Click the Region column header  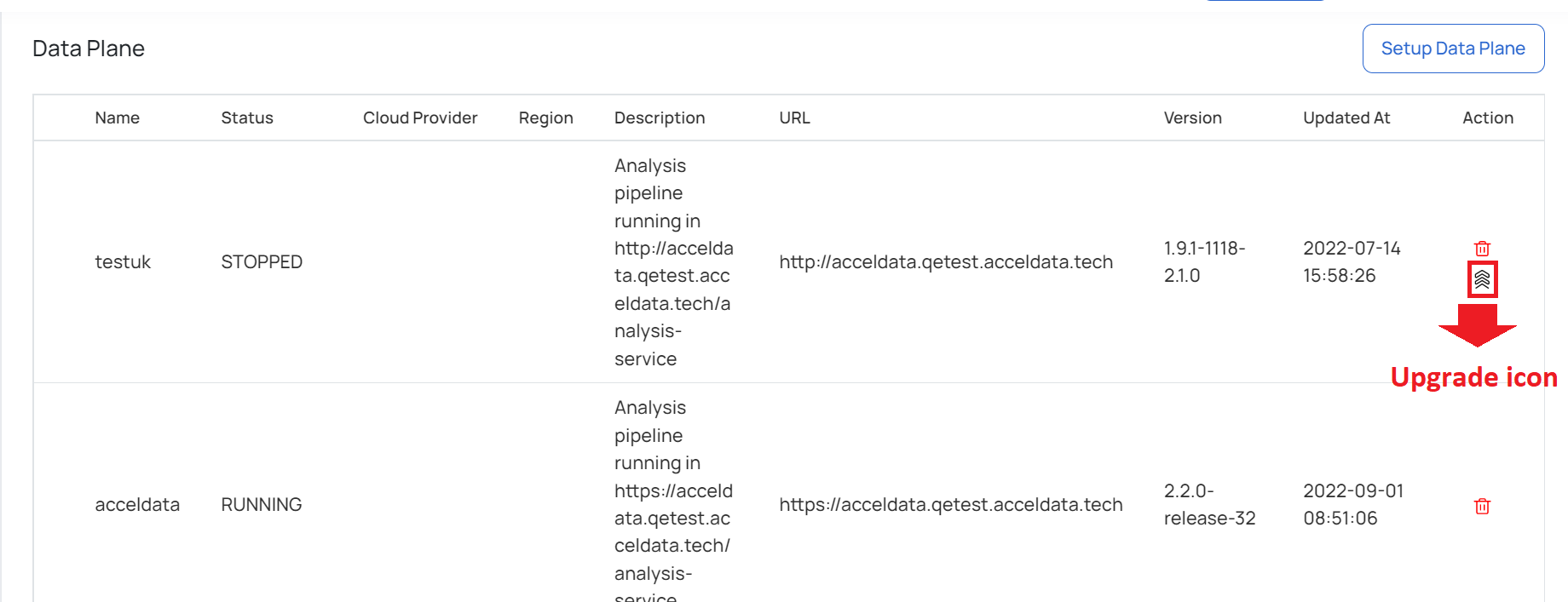click(x=546, y=118)
